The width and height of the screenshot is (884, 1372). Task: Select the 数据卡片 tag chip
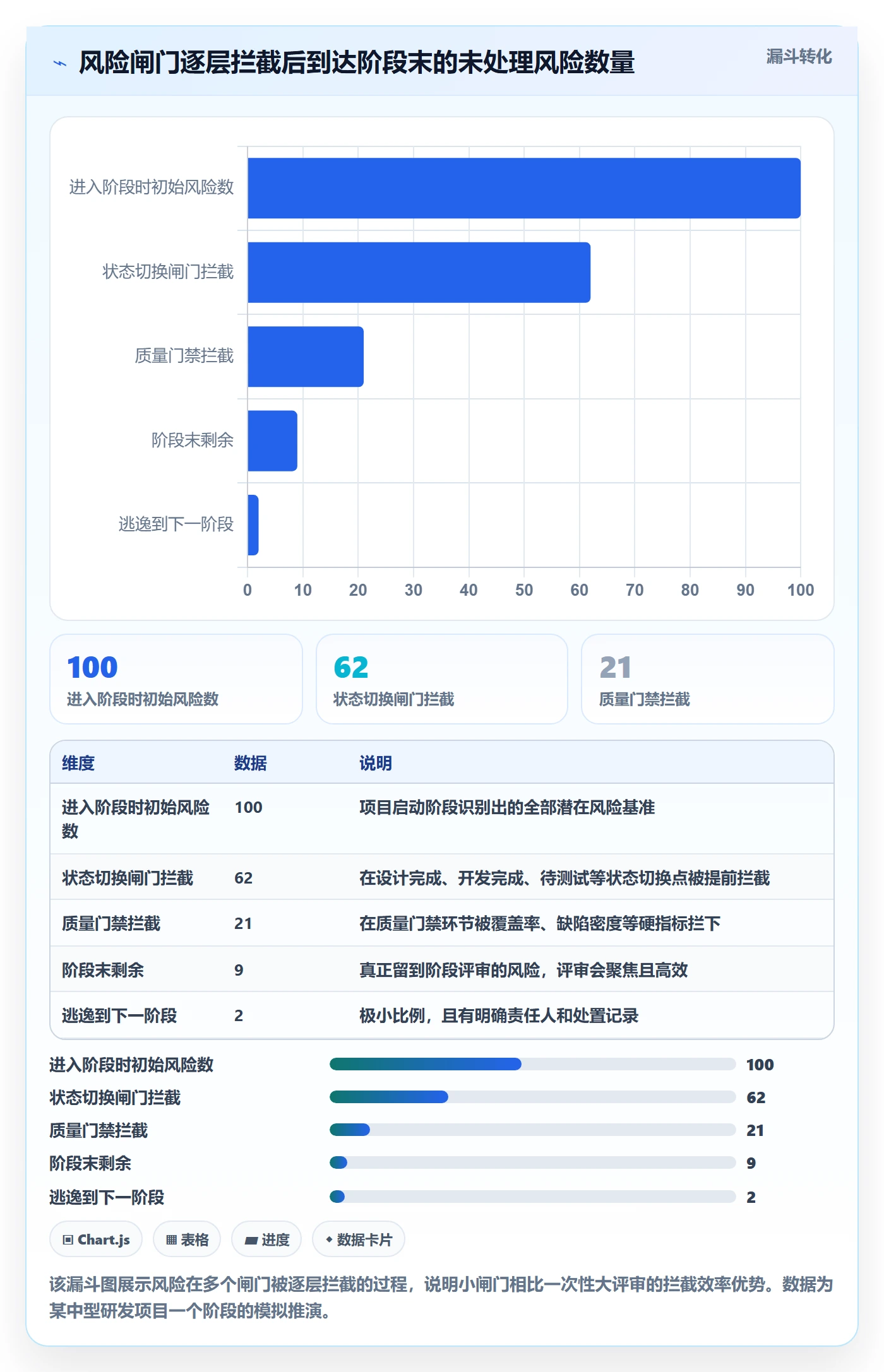(359, 1239)
